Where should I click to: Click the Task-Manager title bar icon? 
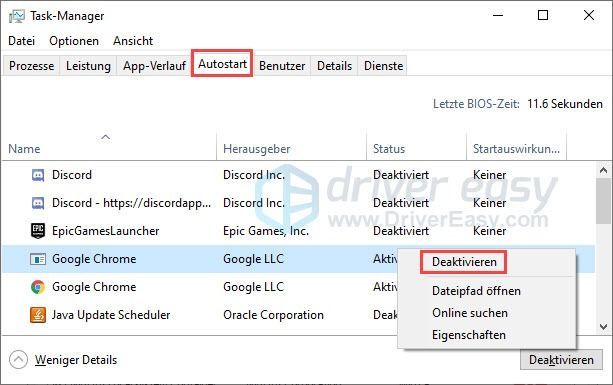click(16, 16)
